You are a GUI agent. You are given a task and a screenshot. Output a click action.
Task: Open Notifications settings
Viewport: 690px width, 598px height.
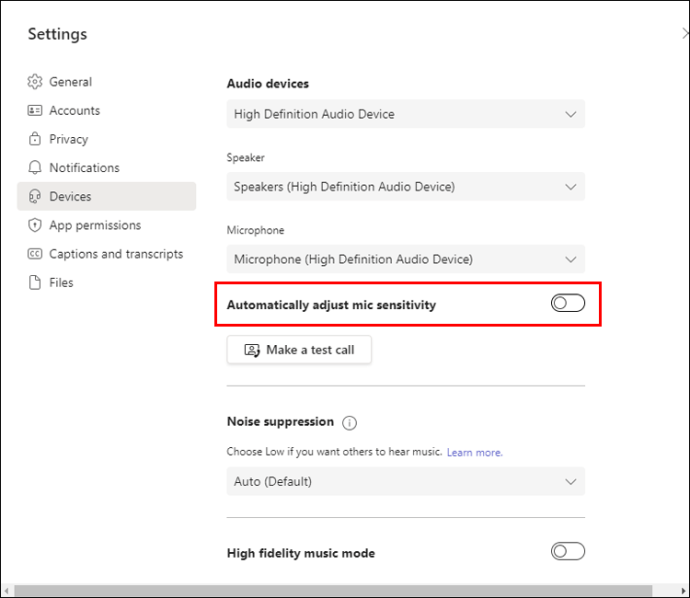106,168
